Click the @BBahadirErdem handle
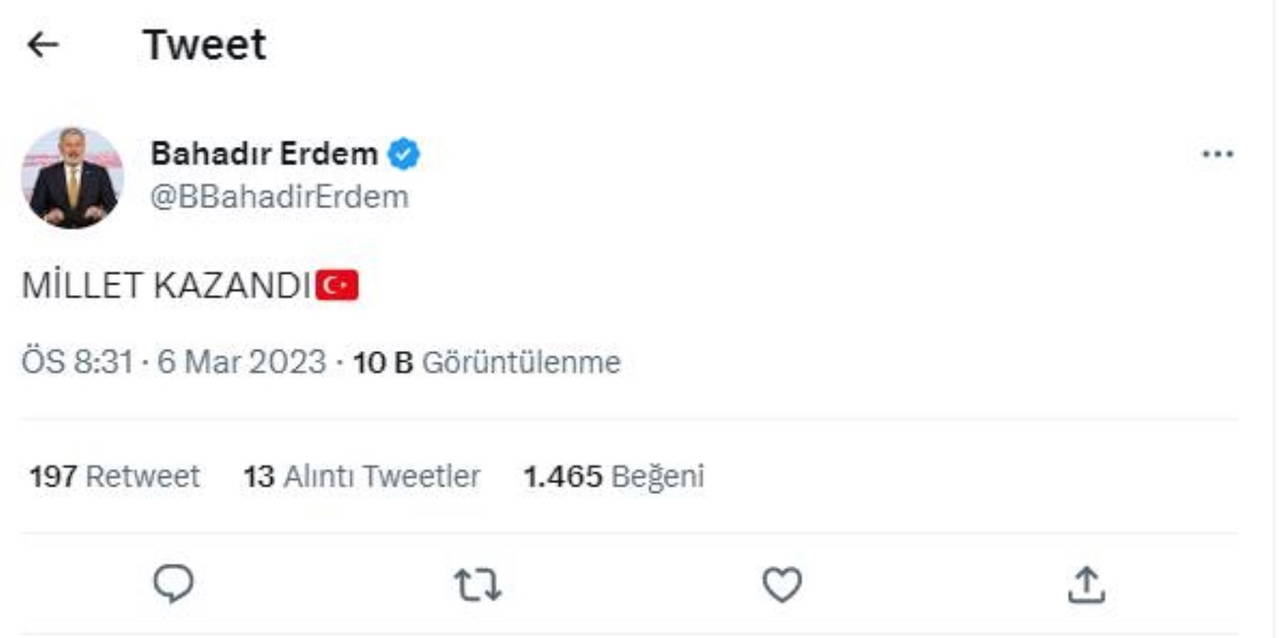The image size is (1280, 638). 279,197
